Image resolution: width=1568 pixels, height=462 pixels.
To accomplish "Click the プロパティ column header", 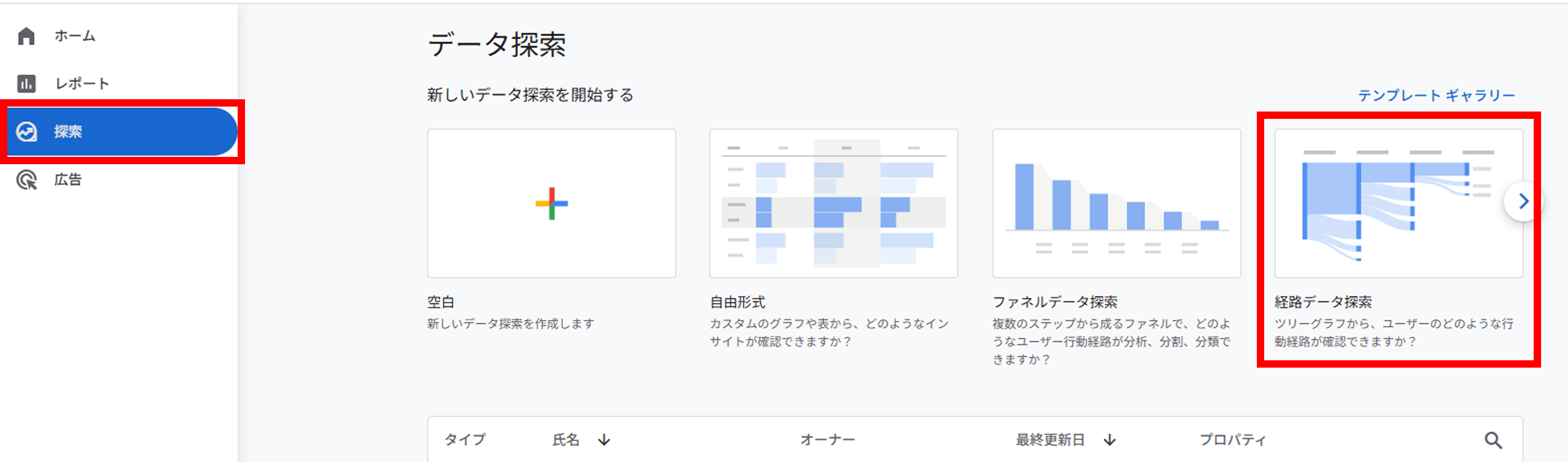I will 1232,440.
